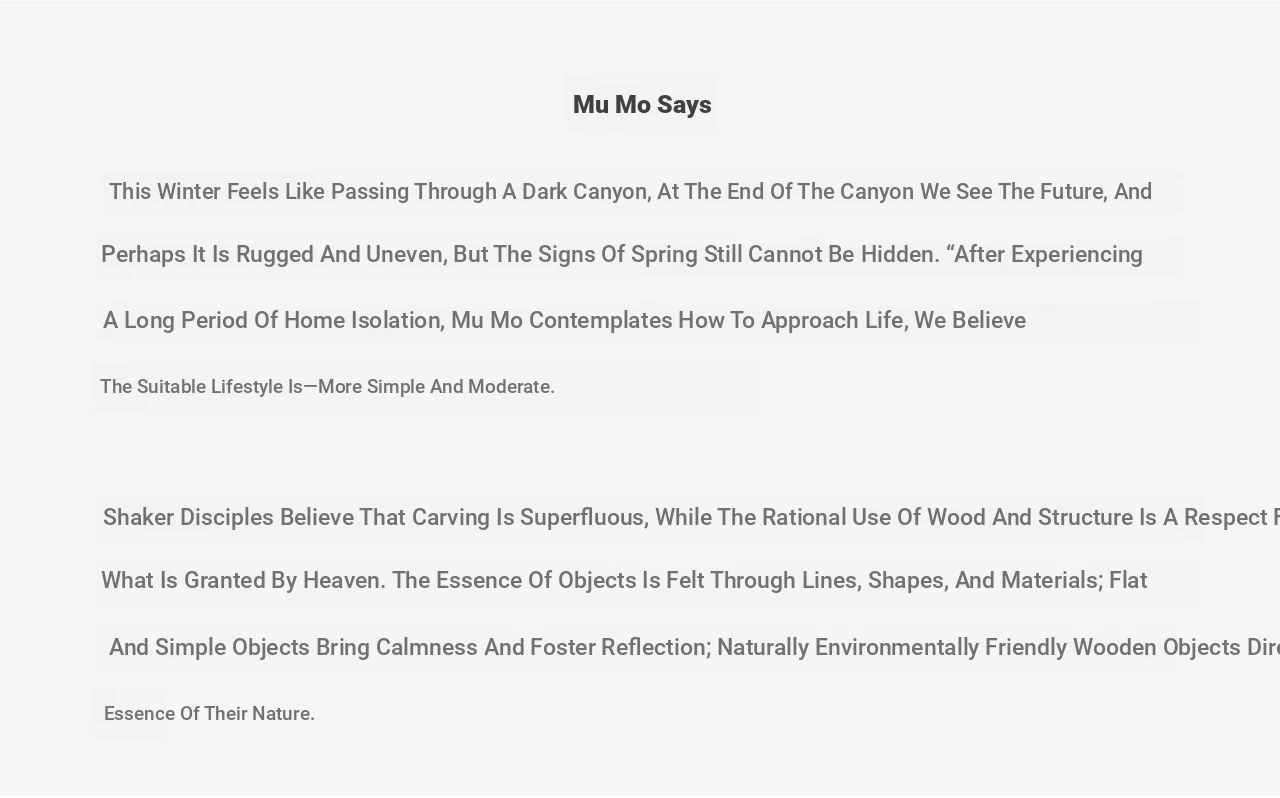Screen dimensions: 1280x798
Task: Click the 'Essence Of Their Nature.' line
Action: pyautogui.click(x=209, y=713)
